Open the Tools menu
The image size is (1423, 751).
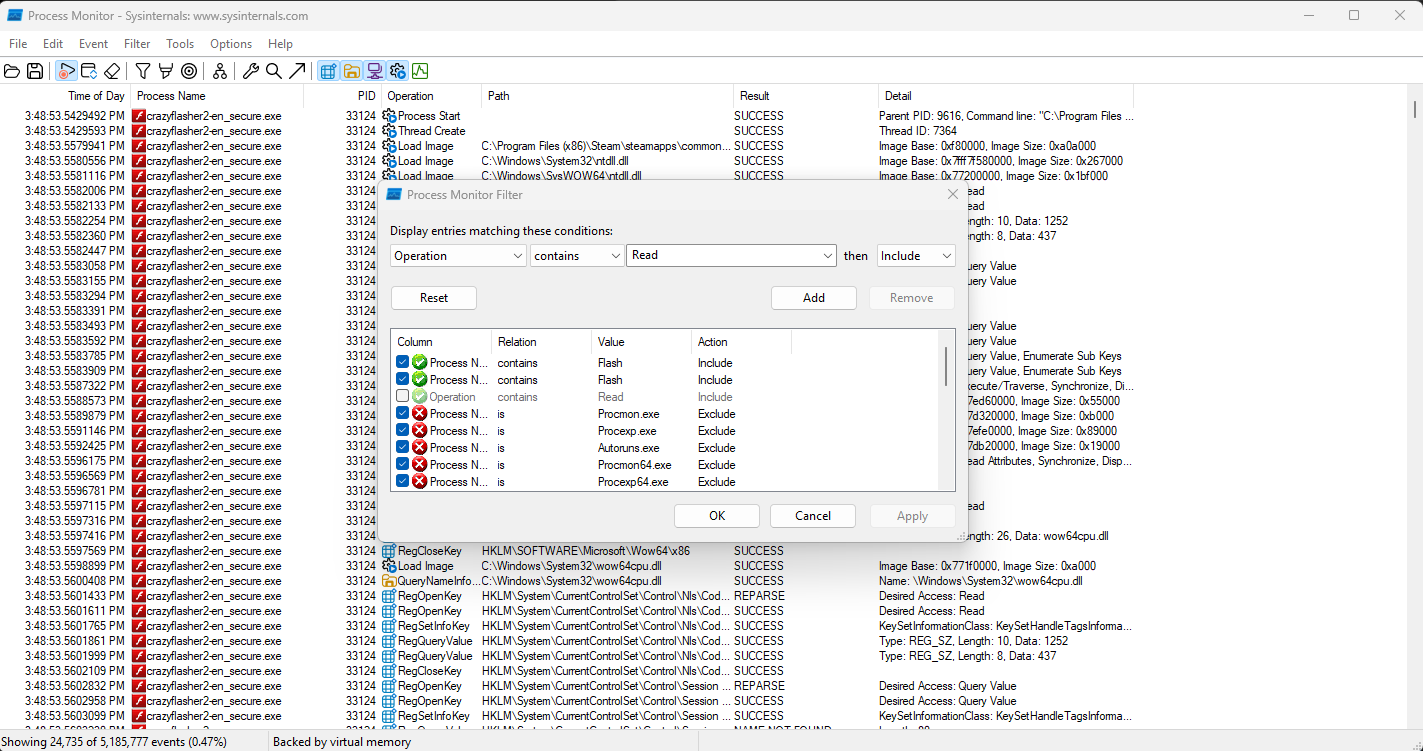(180, 44)
